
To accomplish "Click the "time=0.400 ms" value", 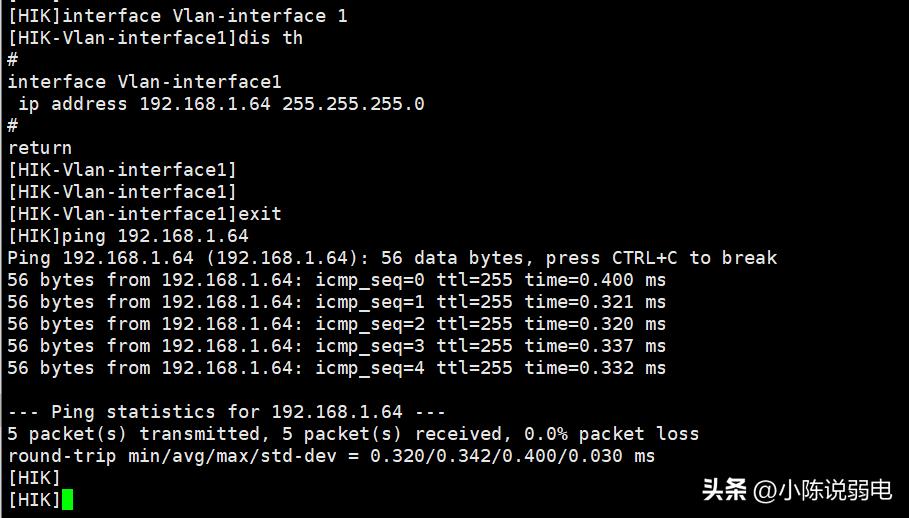I will click(595, 280).
